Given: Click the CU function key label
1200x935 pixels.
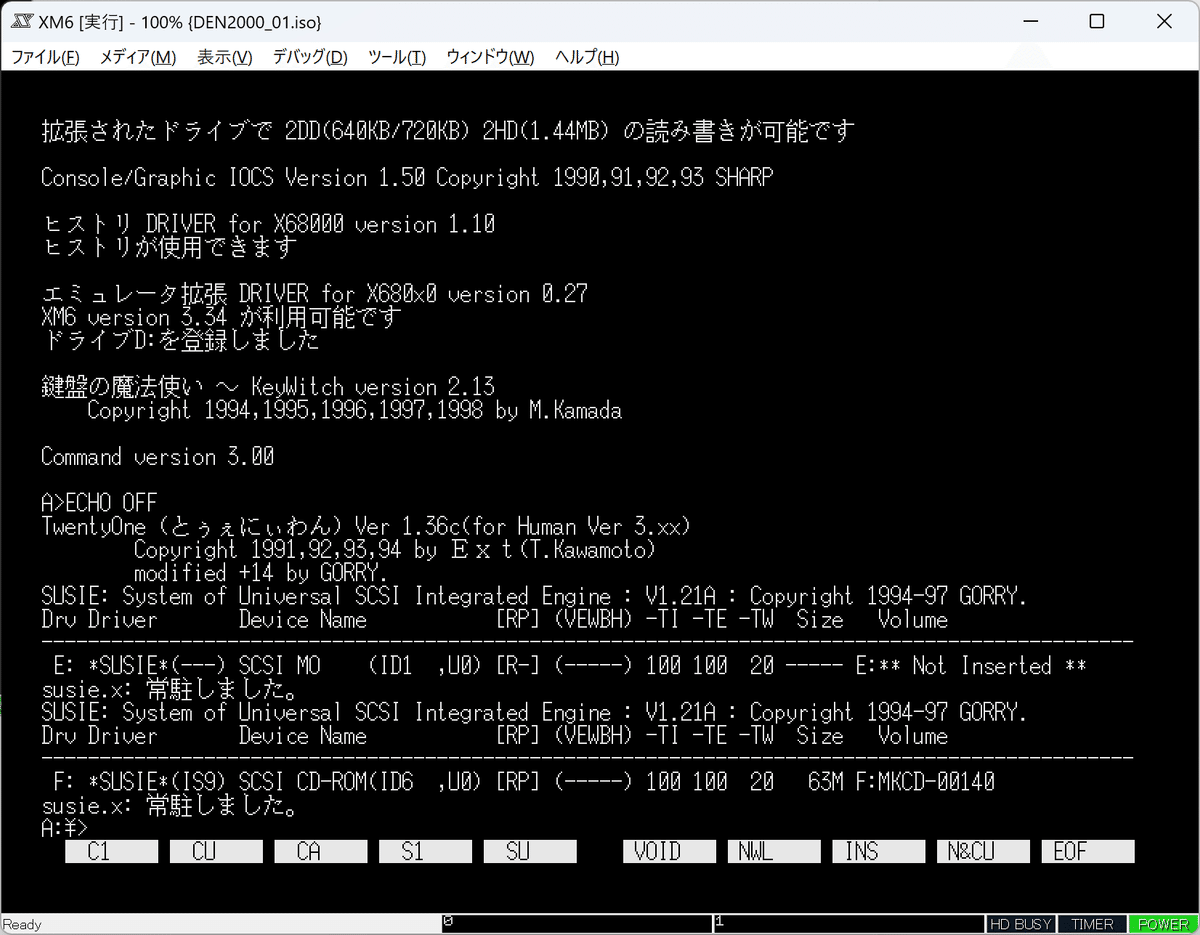Looking at the screenshot, I should 215,851.
